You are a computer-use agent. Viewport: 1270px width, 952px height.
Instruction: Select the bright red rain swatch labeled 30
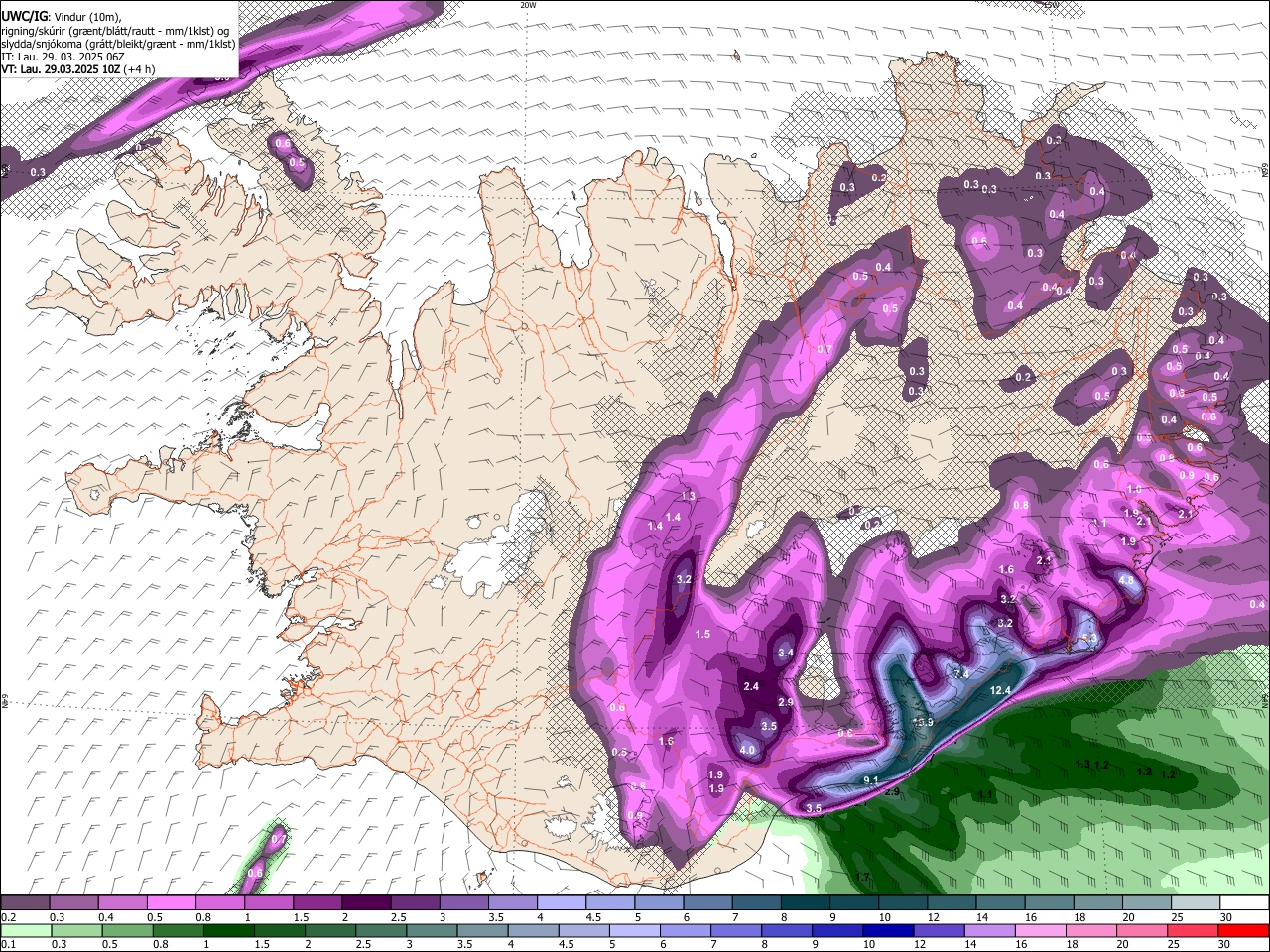1243,930
